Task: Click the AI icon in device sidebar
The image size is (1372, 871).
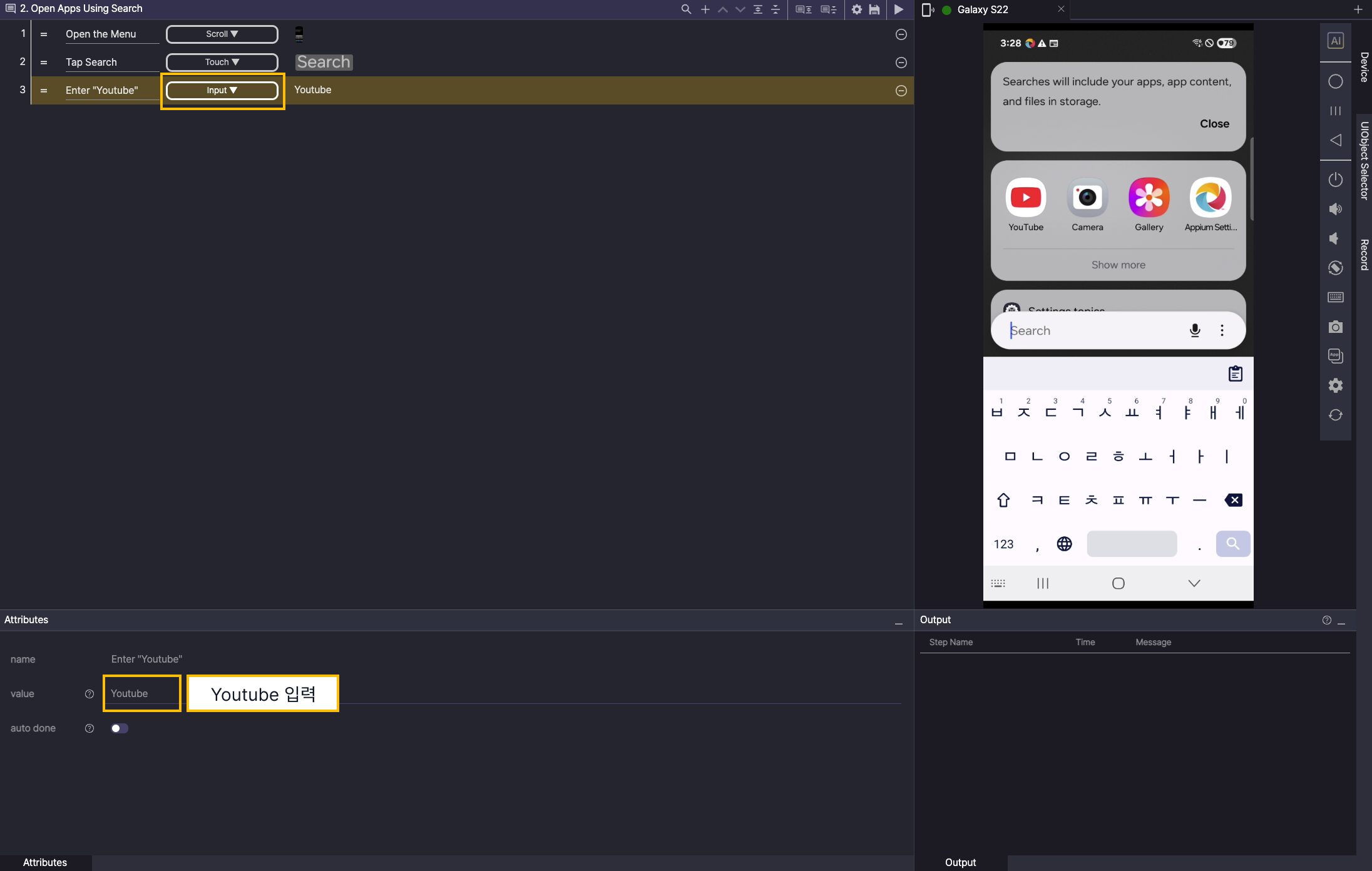Action: point(1335,41)
